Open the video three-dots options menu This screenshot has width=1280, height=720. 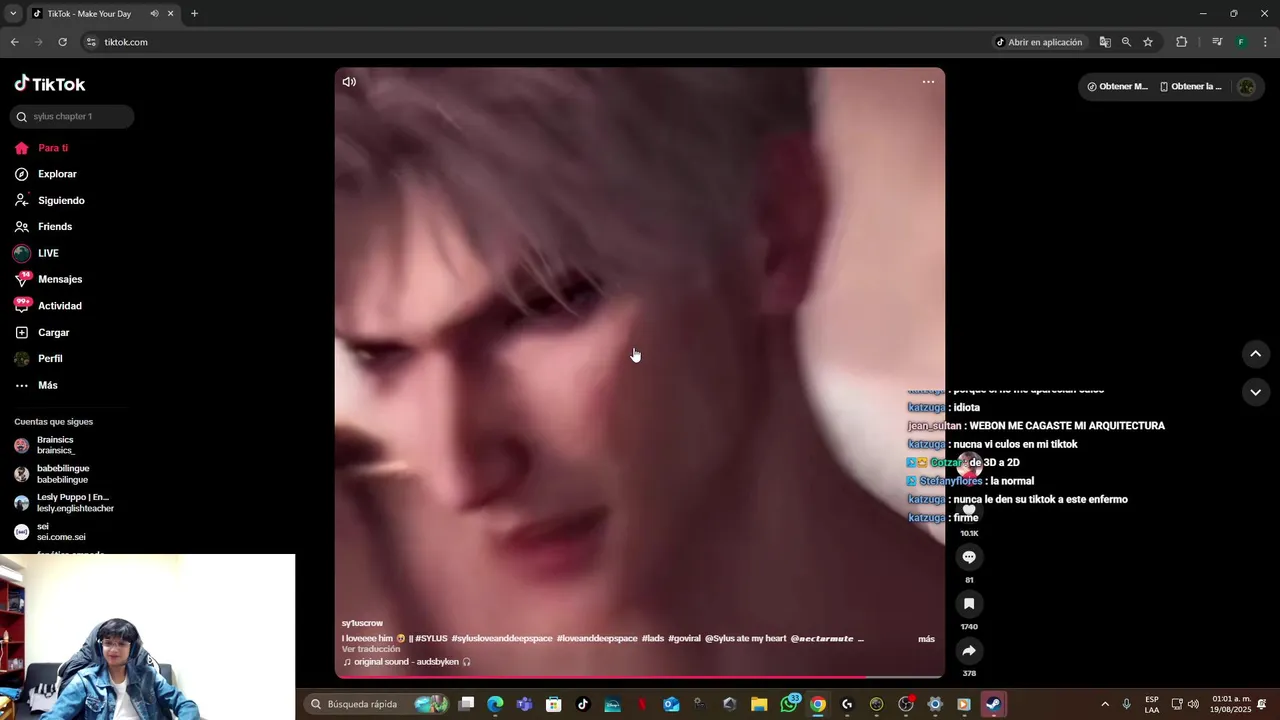[928, 82]
